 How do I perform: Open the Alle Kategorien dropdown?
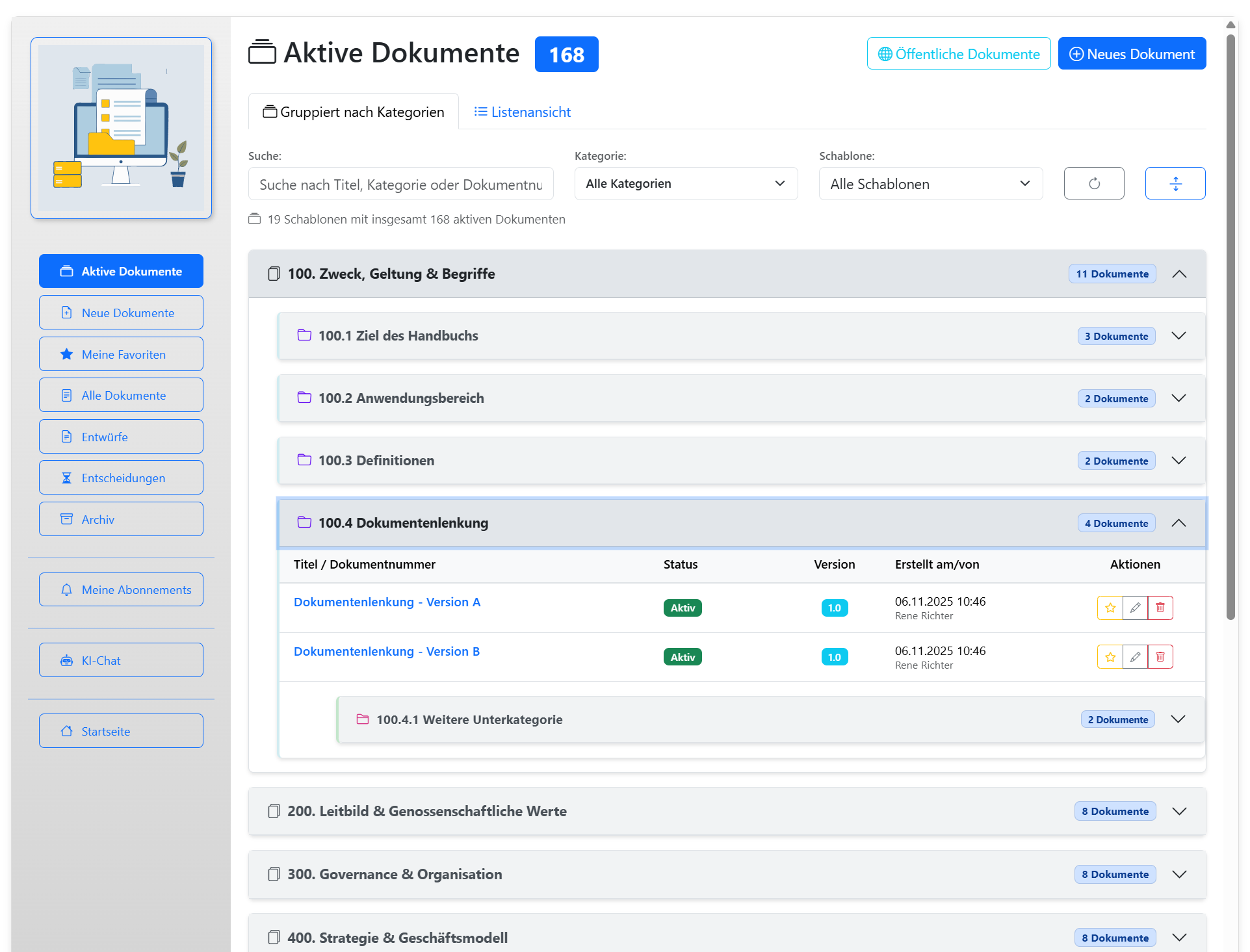tap(686, 183)
